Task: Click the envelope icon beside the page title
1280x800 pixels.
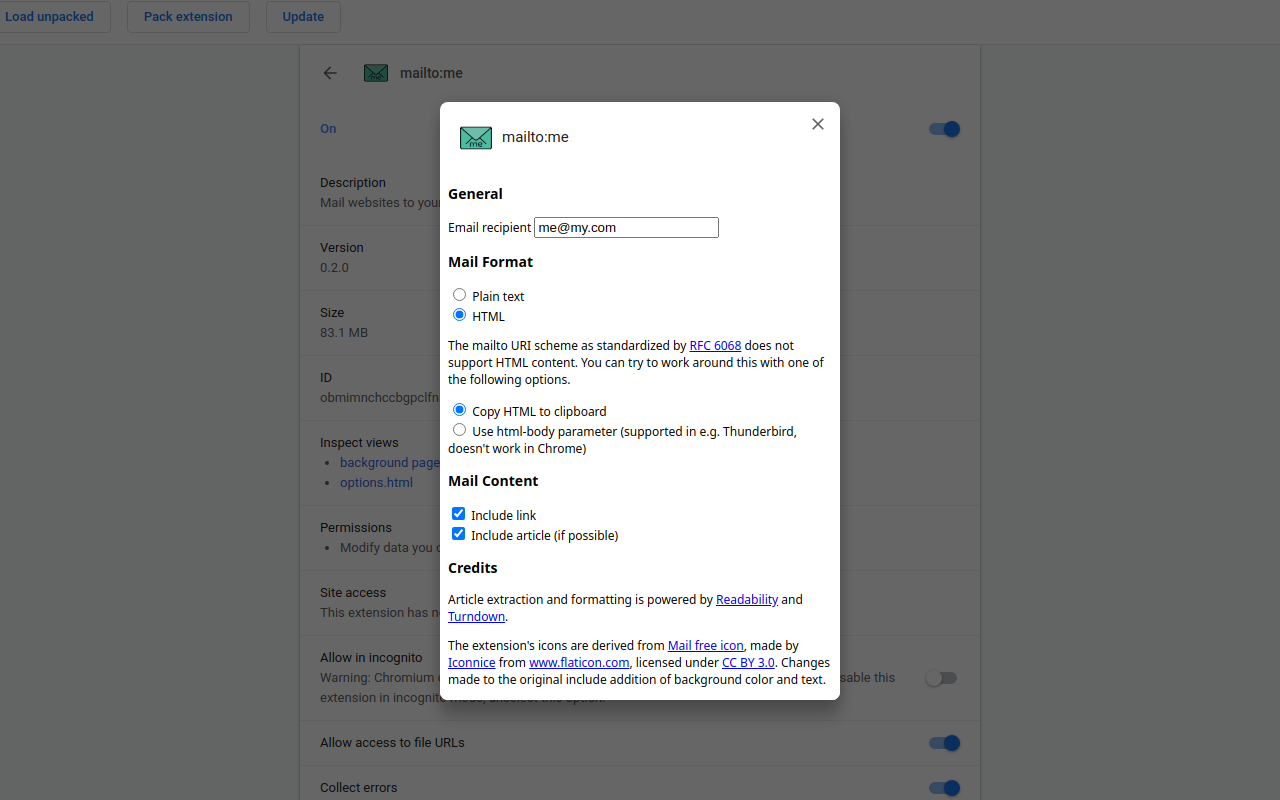Action: click(x=376, y=72)
